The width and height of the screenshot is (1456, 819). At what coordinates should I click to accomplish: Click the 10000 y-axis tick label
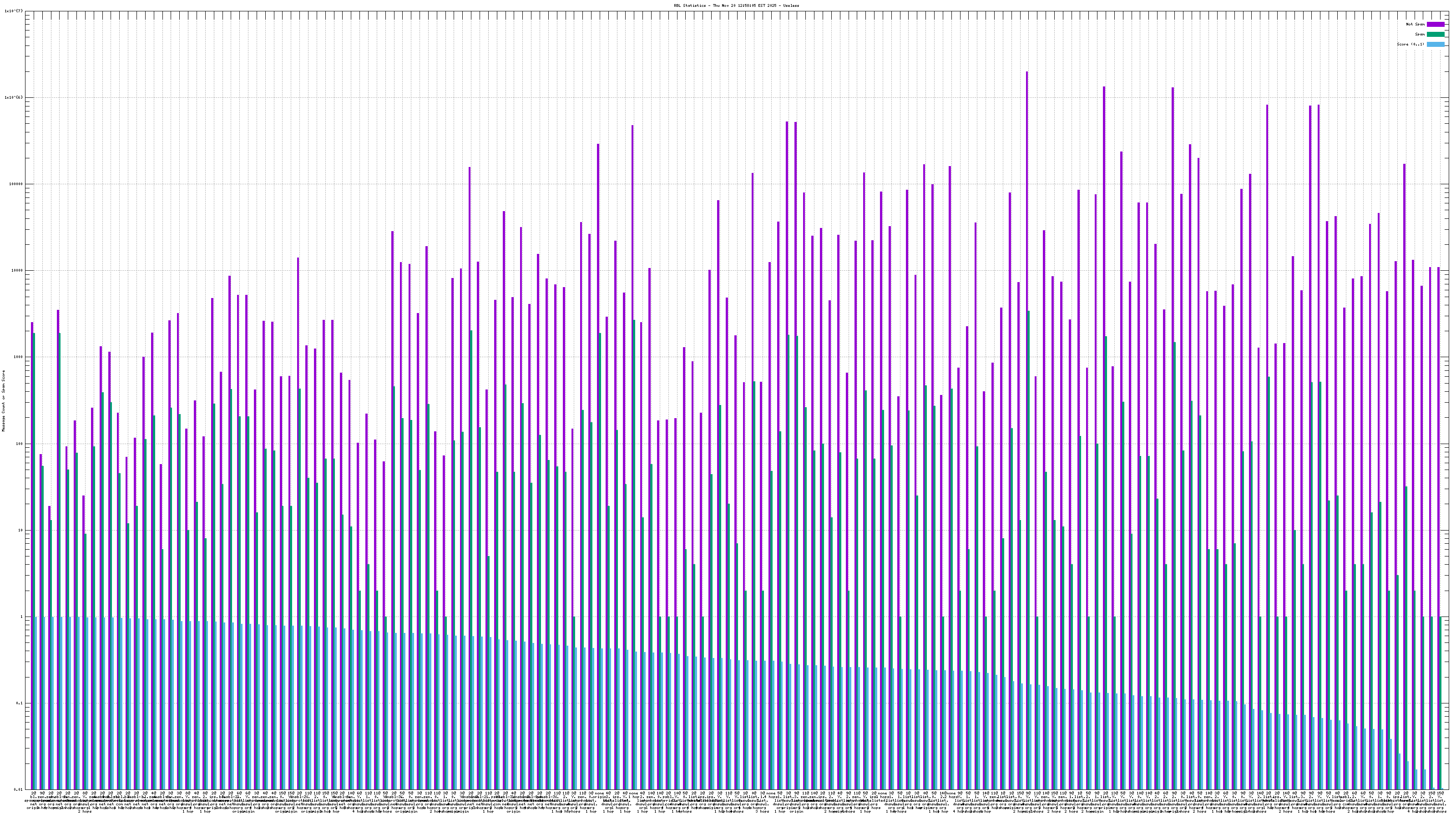(x=17, y=270)
